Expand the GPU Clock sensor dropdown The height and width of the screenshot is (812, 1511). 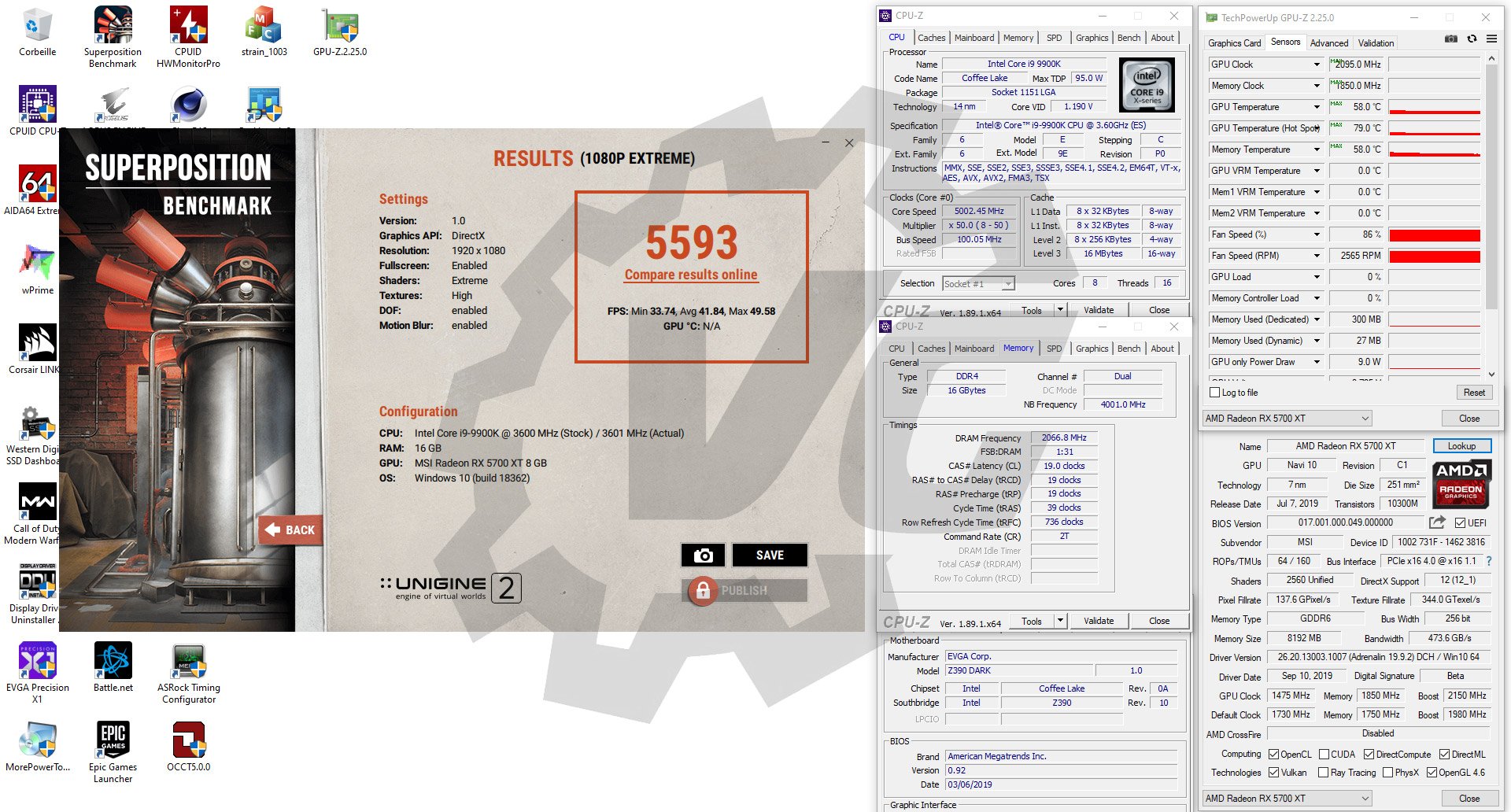[x=1317, y=65]
